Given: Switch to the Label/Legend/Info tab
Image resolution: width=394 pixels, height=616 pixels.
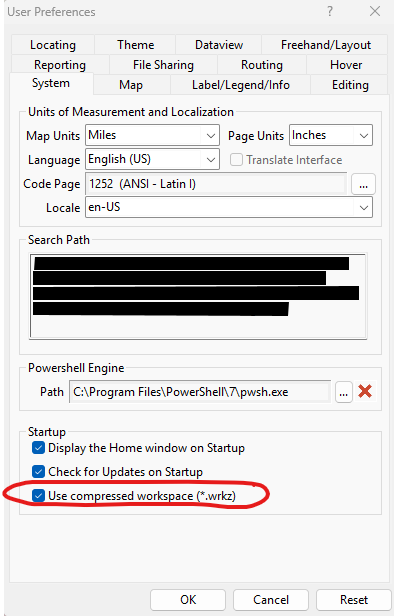Looking at the screenshot, I should coord(240,85).
